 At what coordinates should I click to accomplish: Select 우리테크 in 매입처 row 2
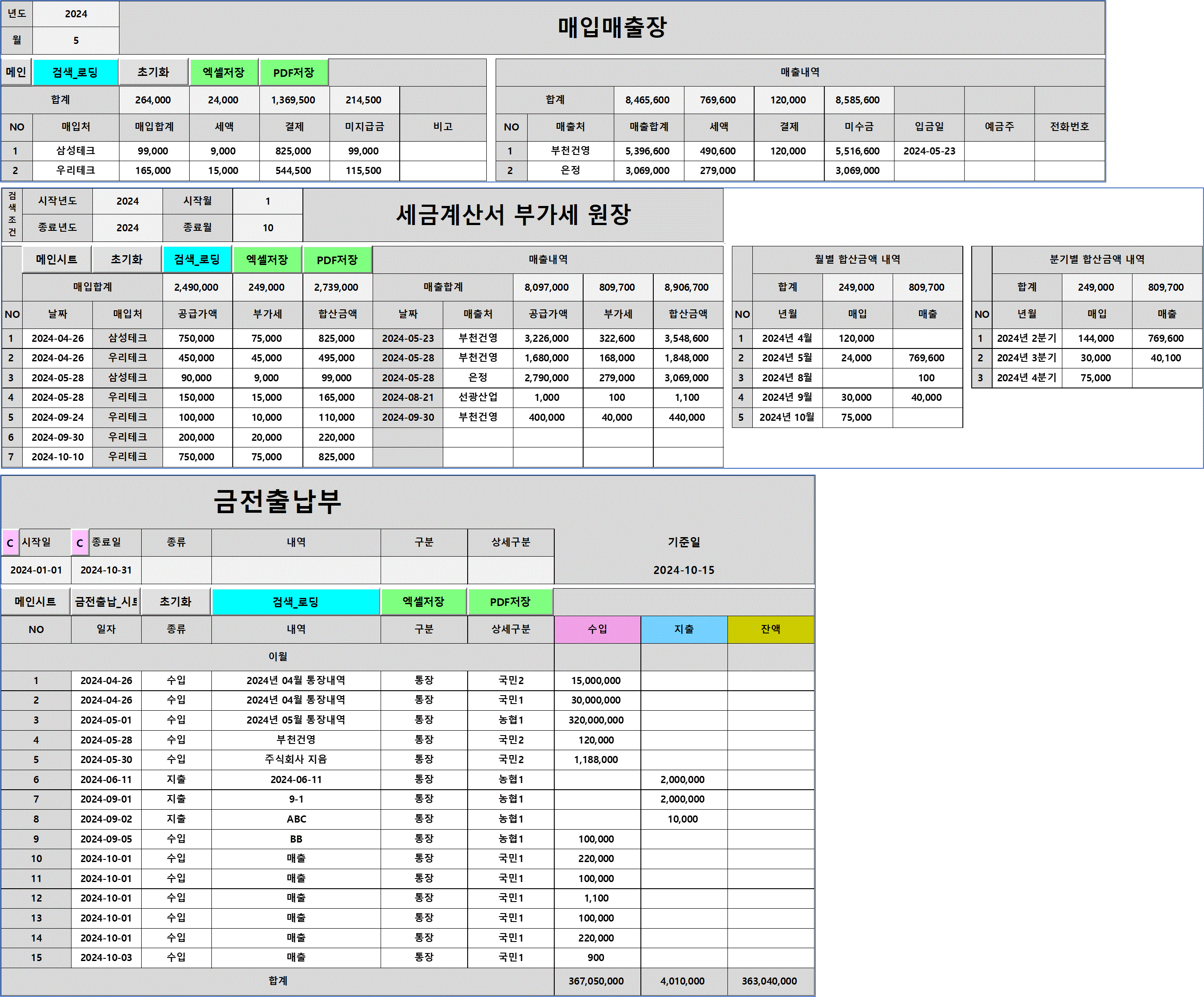tap(75, 170)
